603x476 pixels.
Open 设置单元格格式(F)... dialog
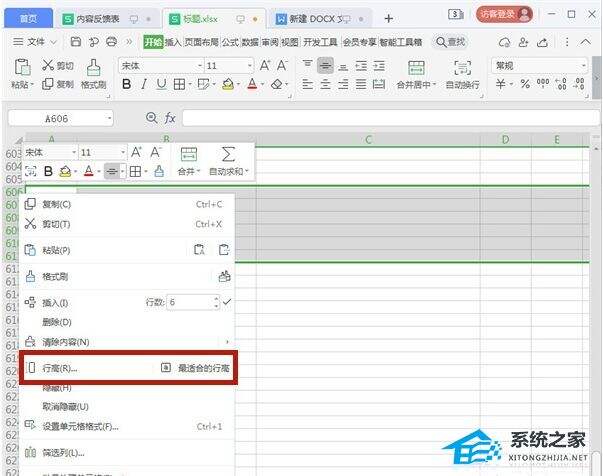(127, 426)
